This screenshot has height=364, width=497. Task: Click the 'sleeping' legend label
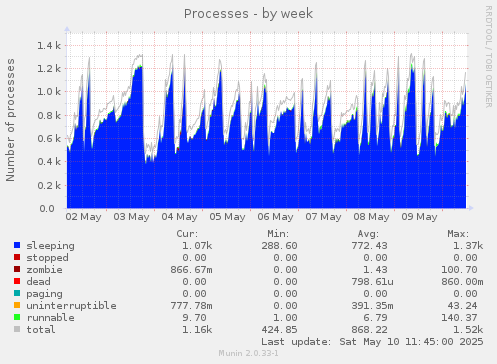coord(51,246)
